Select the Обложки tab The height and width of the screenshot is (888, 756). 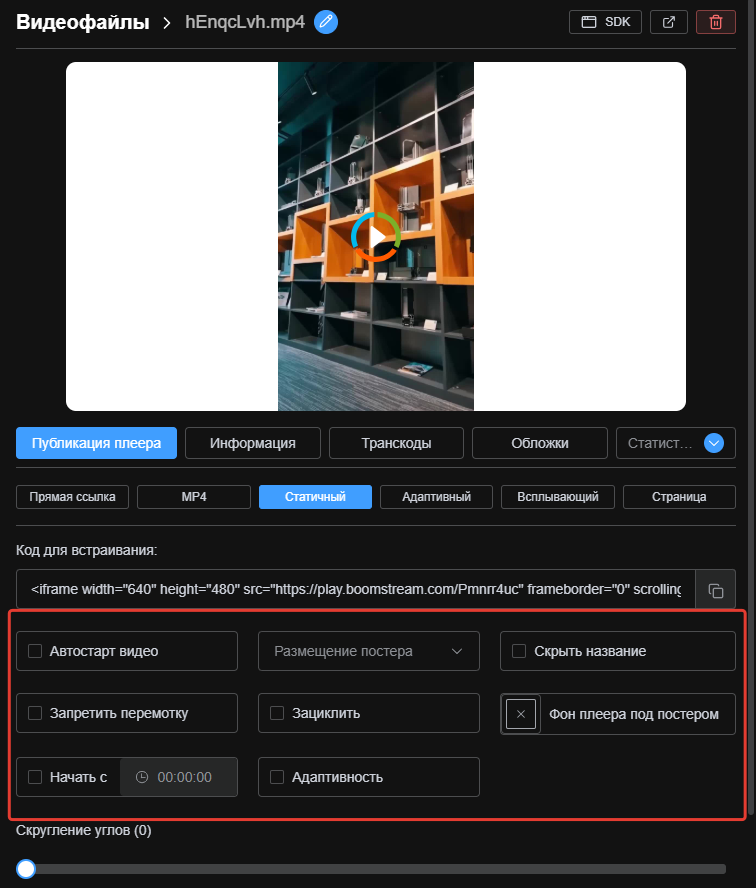click(x=540, y=443)
